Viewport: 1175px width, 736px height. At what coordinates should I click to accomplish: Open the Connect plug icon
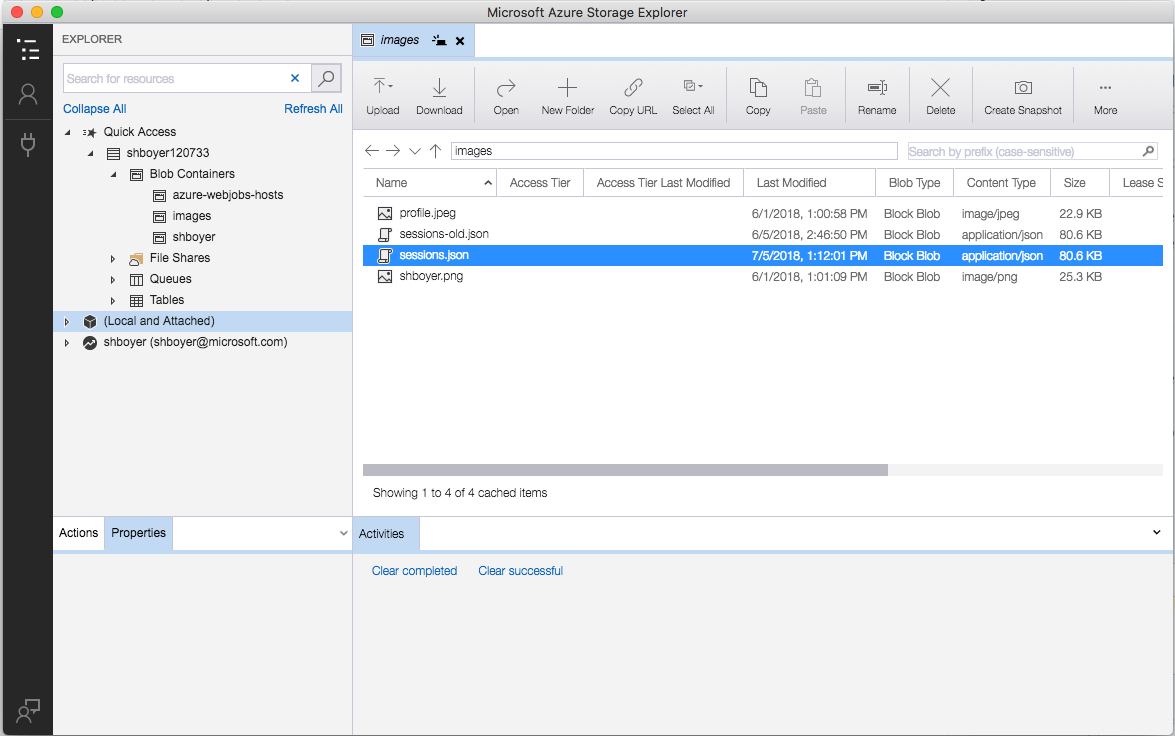28,144
